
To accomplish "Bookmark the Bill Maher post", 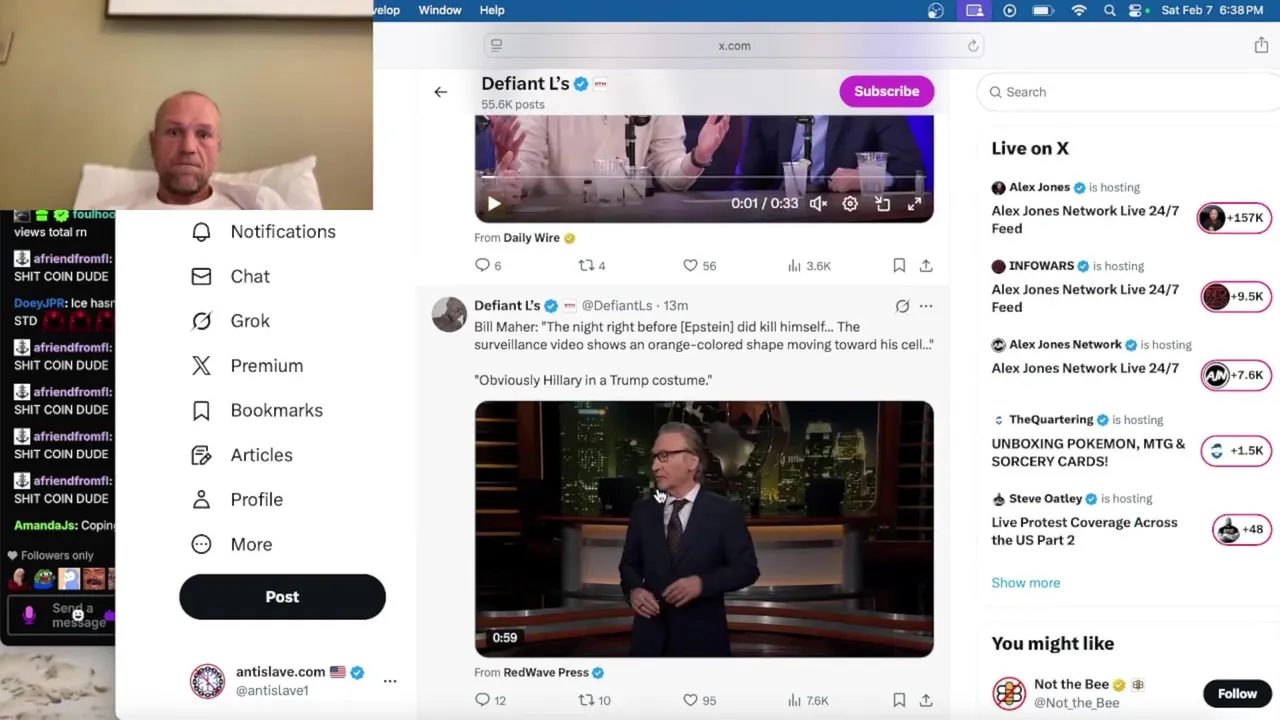I will pyautogui.click(x=899, y=700).
